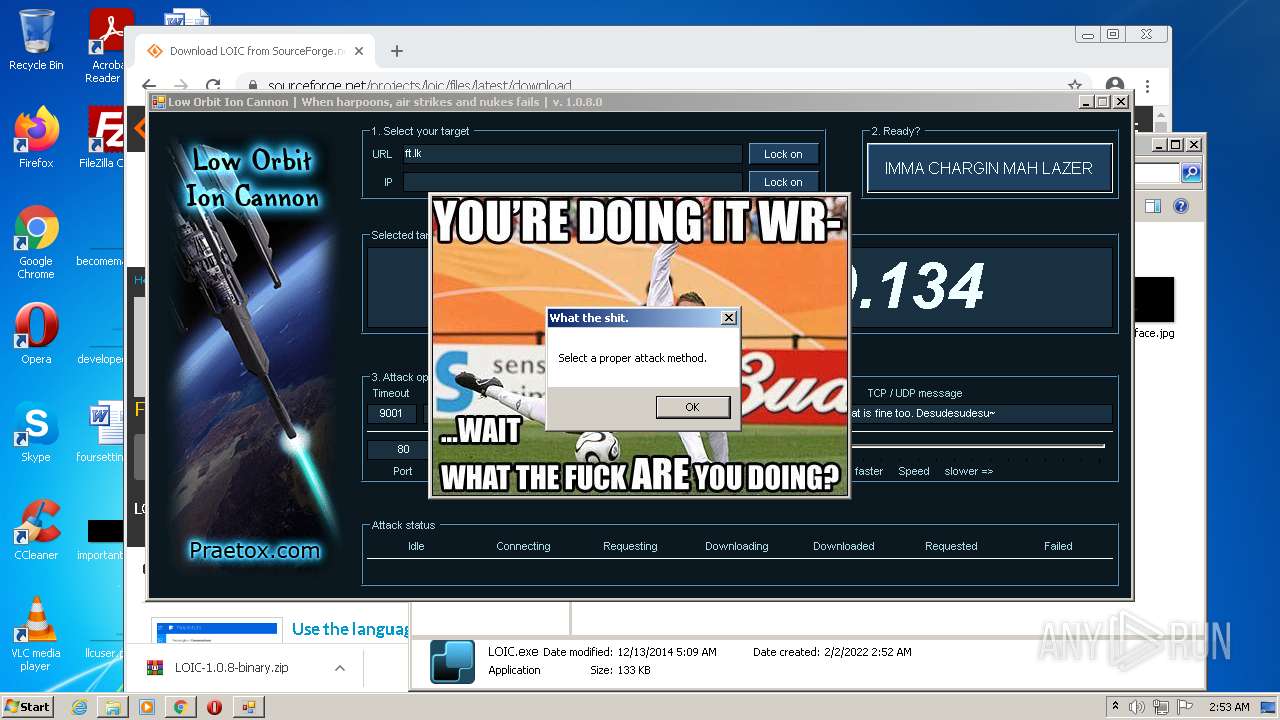This screenshot has height=720, width=1280.
Task: Select the face.jpg file in Explorer
Action: pyautogui.click(x=1153, y=308)
